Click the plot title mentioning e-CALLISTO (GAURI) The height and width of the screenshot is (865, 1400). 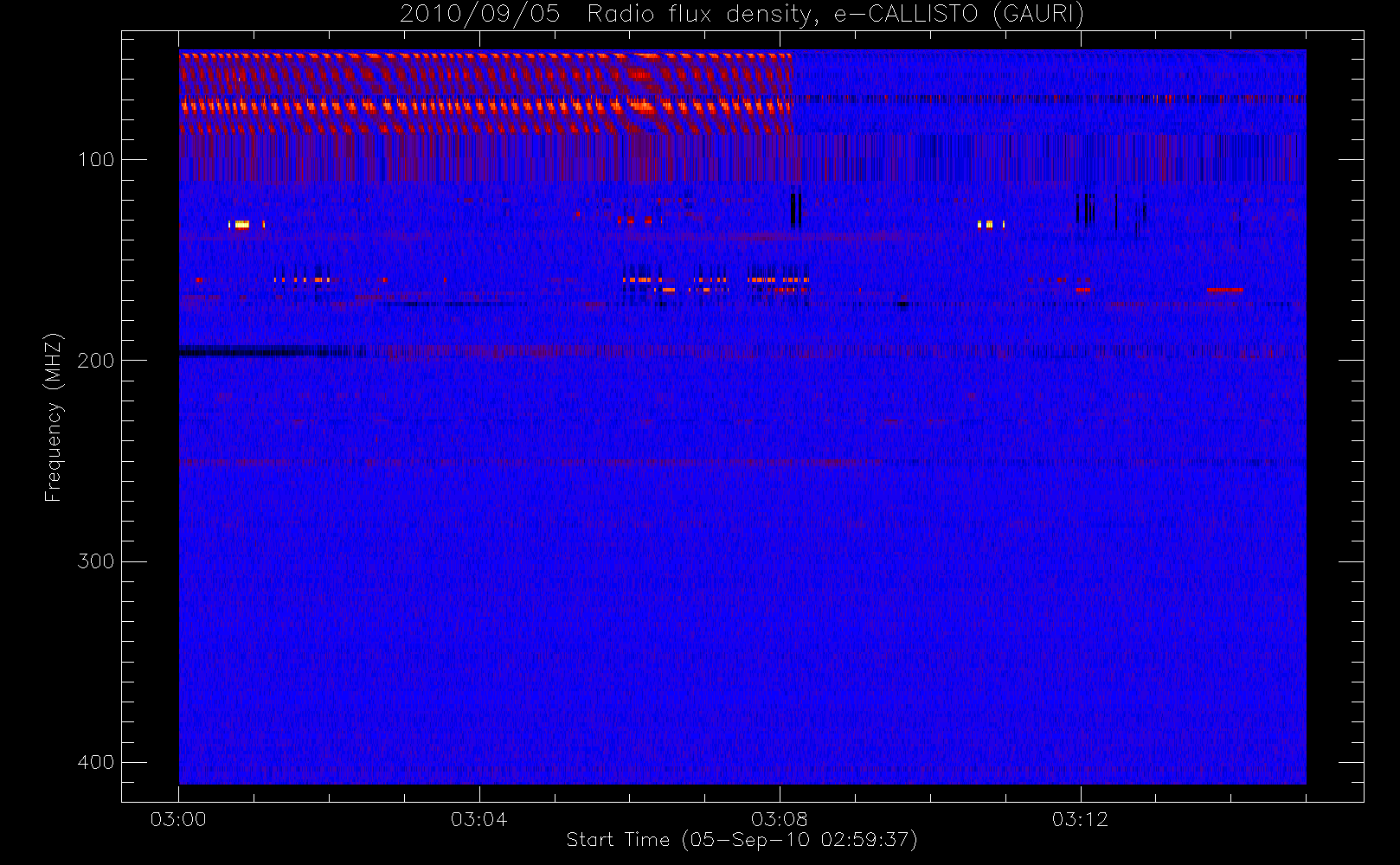click(742, 14)
